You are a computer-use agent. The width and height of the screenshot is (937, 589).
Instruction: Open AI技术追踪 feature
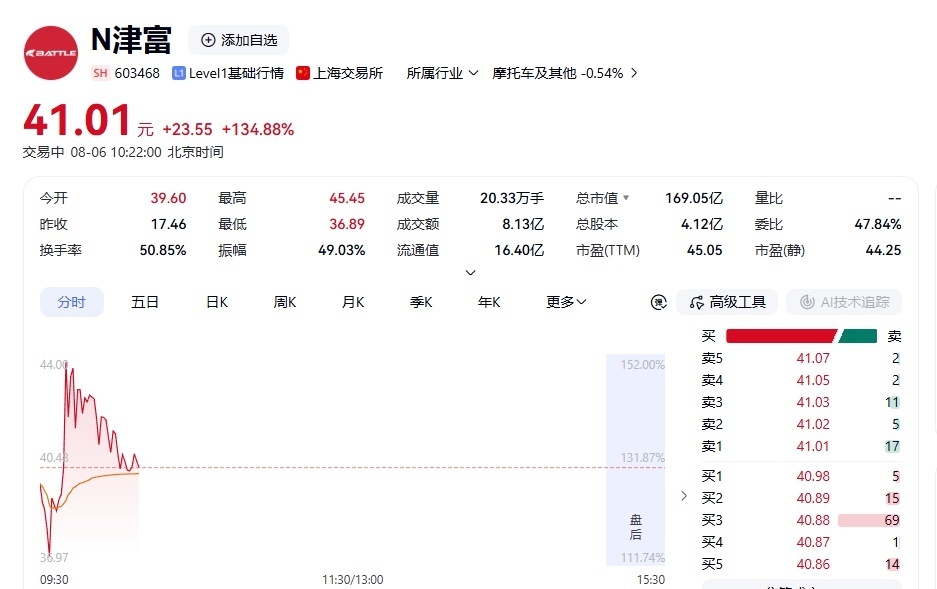tap(844, 302)
